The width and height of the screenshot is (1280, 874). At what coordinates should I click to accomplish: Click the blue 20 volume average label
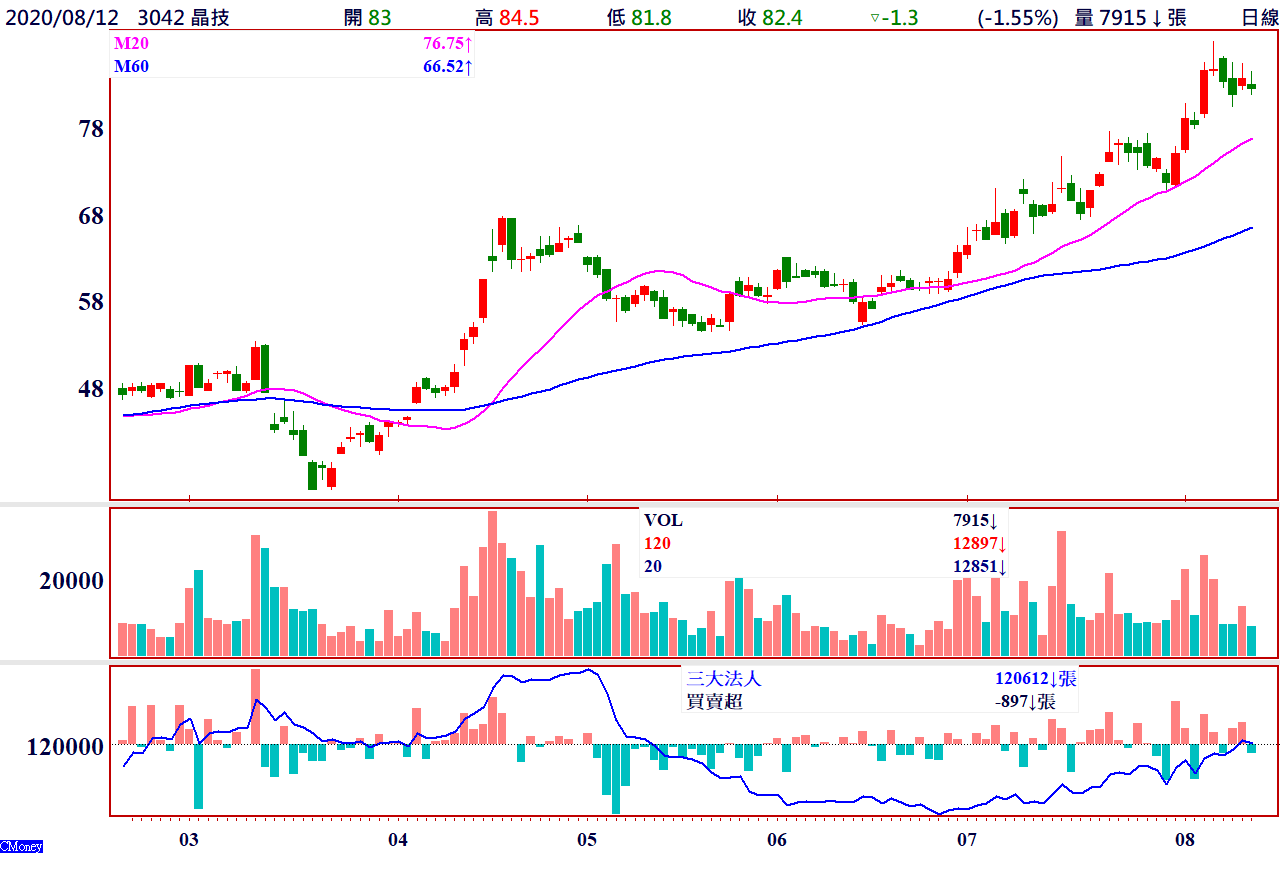tap(653, 566)
